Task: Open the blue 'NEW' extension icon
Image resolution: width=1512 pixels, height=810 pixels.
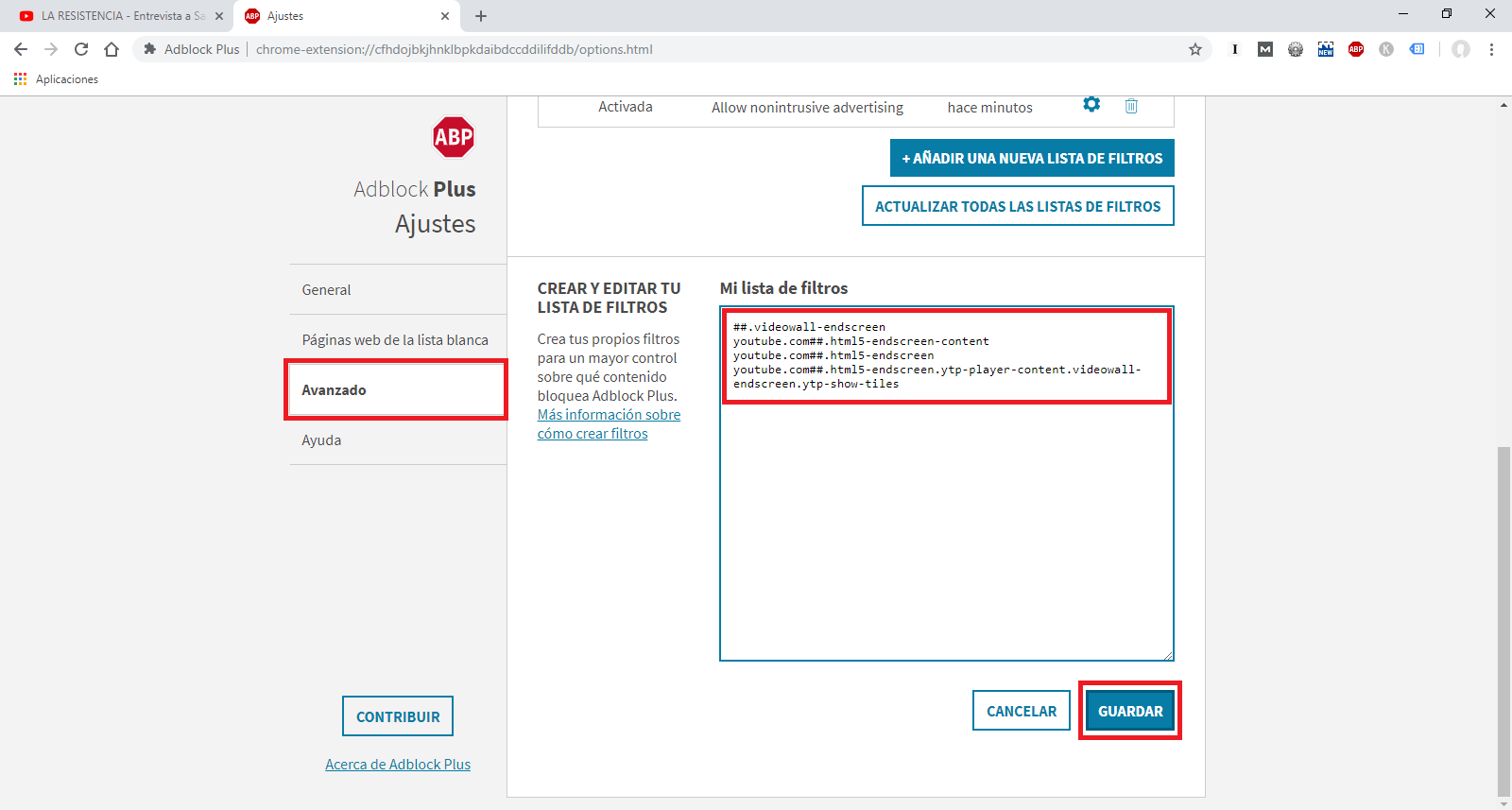Action: (1326, 49)
